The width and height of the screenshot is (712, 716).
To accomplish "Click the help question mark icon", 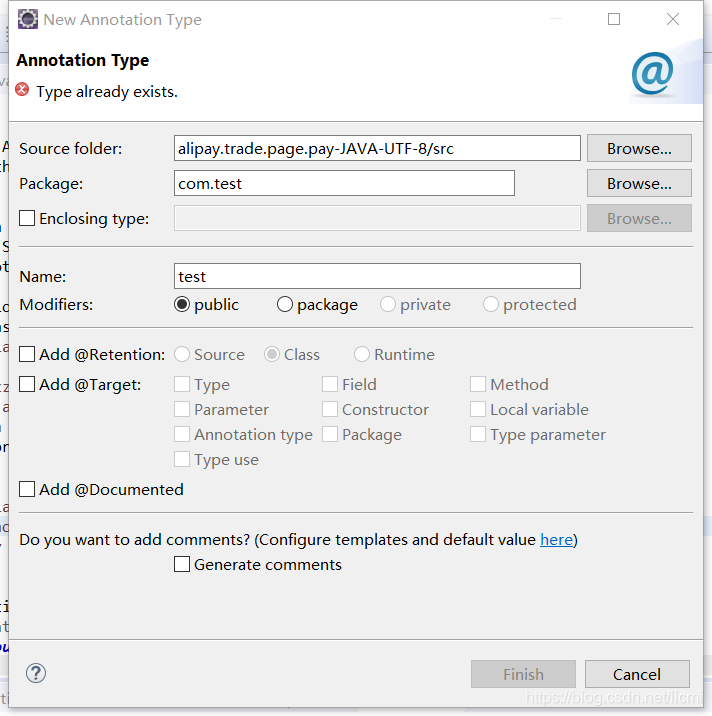I will pyautogui.click(x=36, y=673).
